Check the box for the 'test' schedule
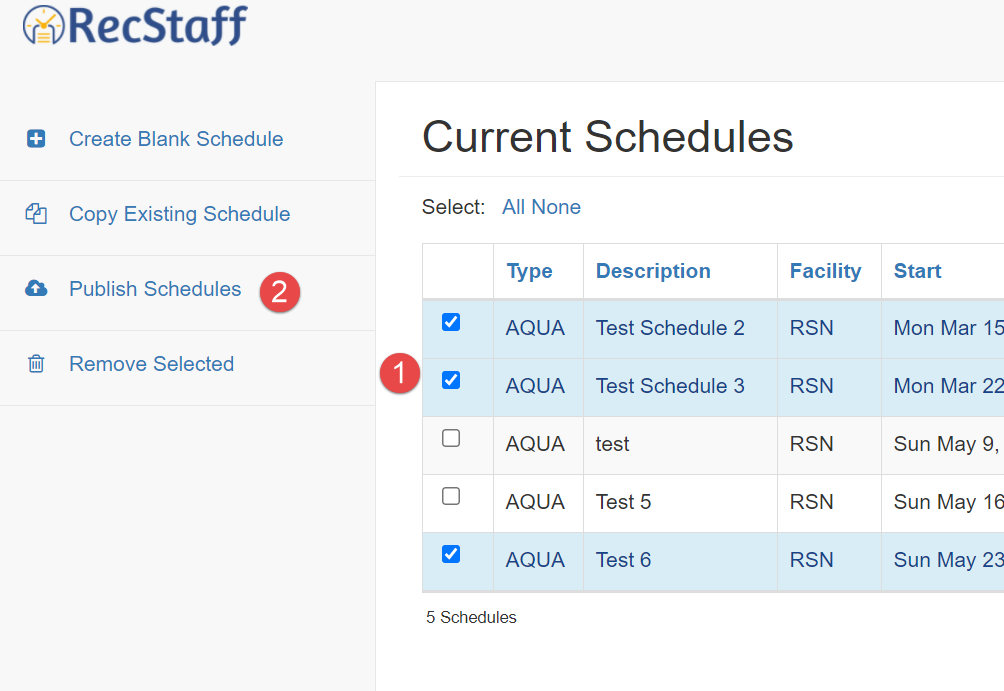The image size is (1004, 691). pyautogui.click(x=451, y=438)
